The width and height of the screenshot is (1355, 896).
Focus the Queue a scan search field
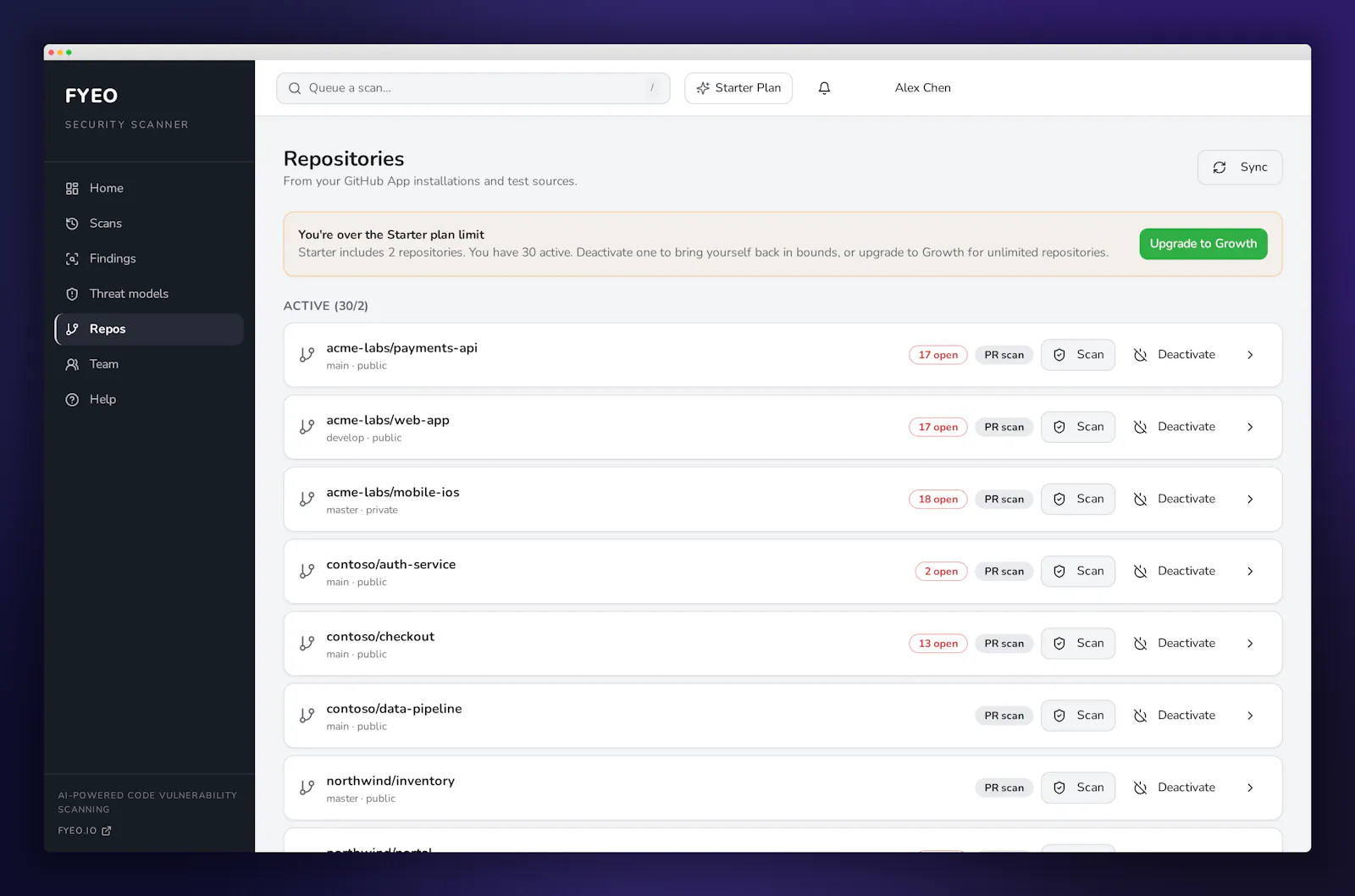pos(473,88)
